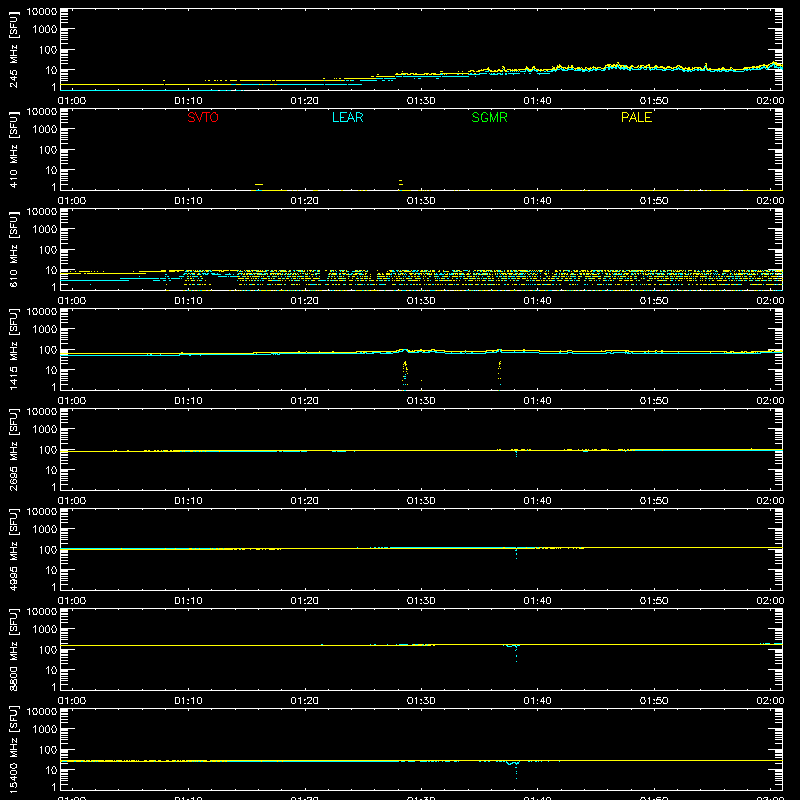Click 01:40 tick label under 410 MHz panel
Image resolution: width=800 pixels, height=800 pixels.
(537, 201)
